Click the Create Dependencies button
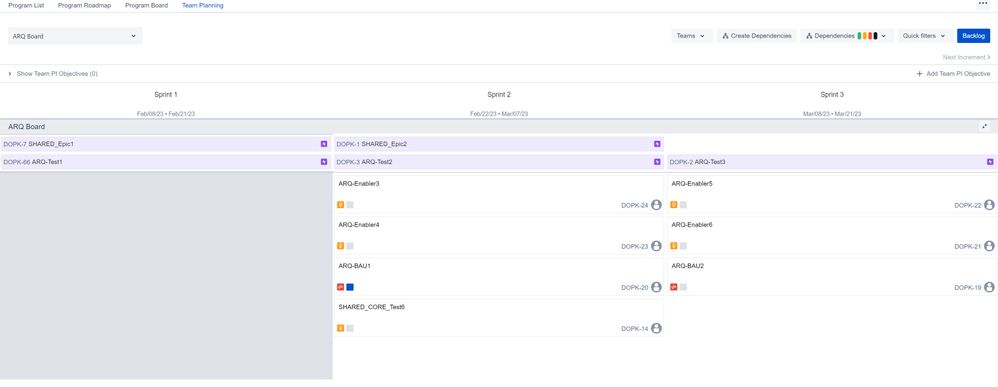Viewport: 998px width, 387px height. [756, 36]
